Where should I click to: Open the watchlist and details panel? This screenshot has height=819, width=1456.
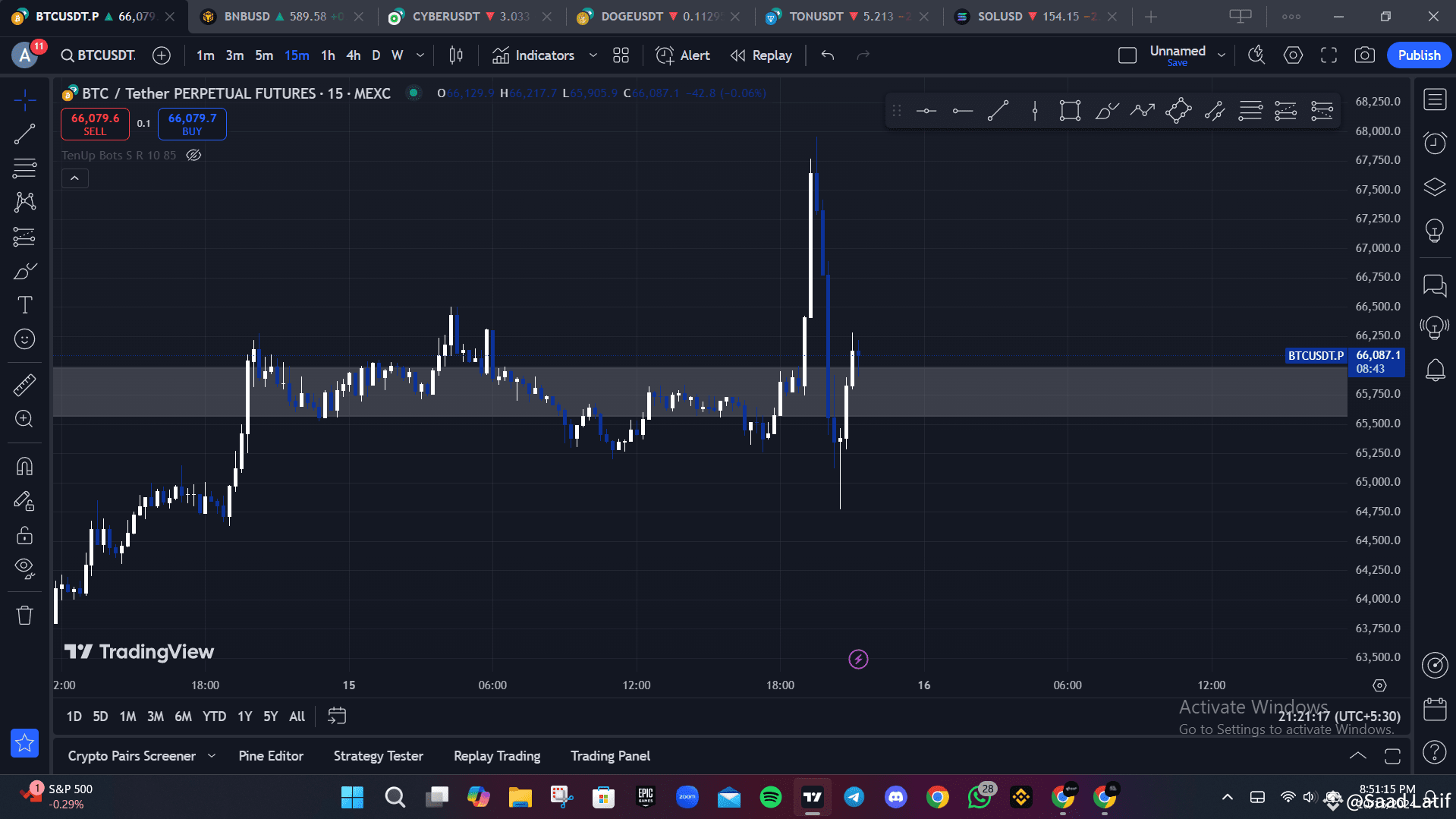(1435, 99)
